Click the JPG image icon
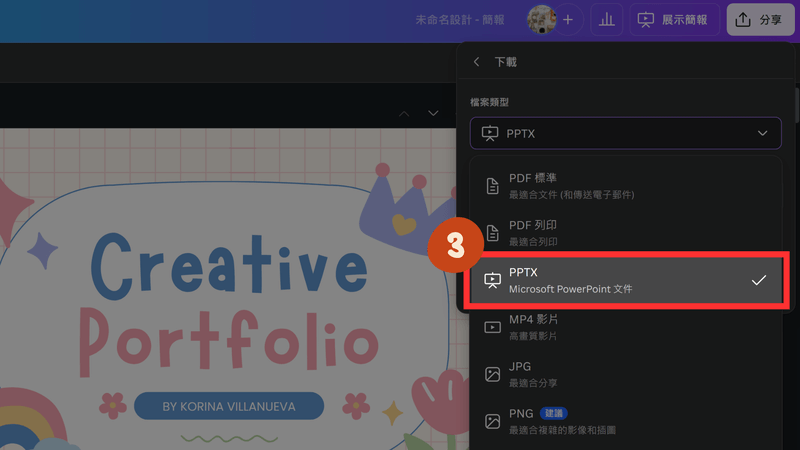This screenshot has width=800, height=450. 492,374
